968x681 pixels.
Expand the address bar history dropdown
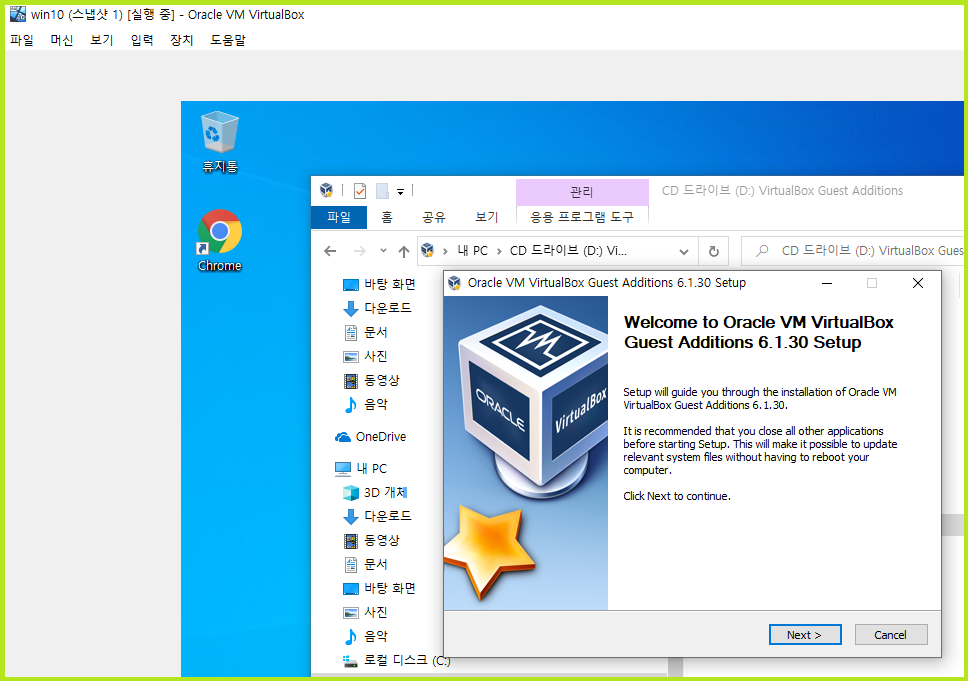pos(684,251)
